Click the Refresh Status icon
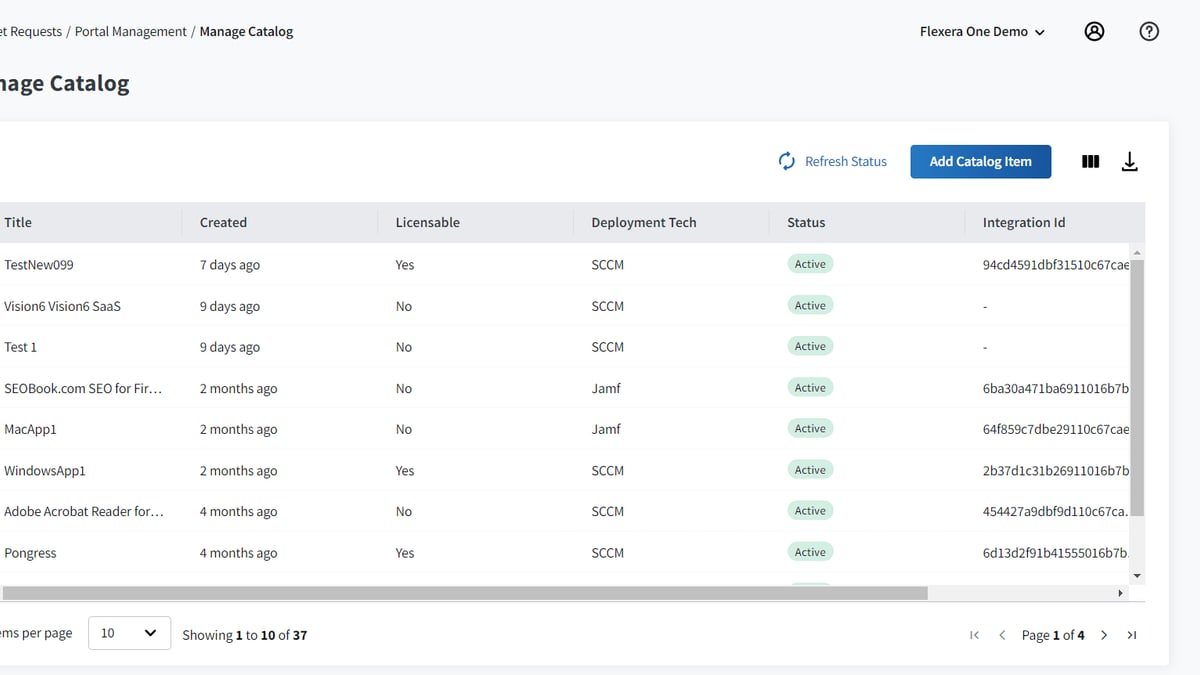The width and height of the screenshot is (1200, 675). tap(787, 161)
